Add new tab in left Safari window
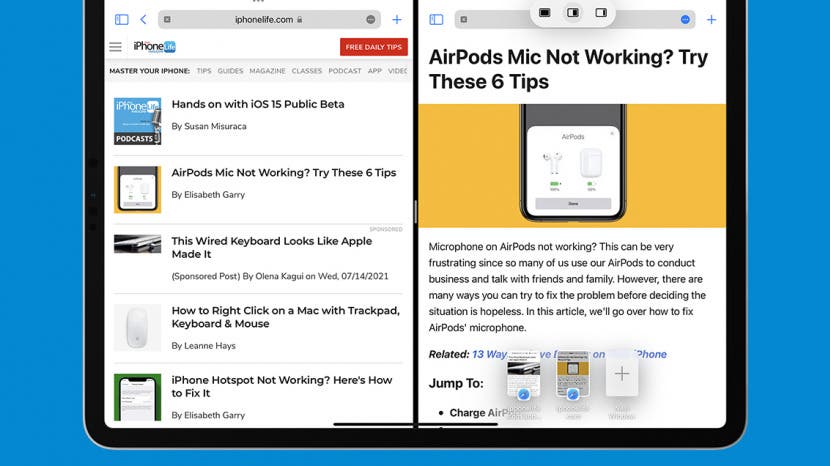Viewport: 830px width, 466px height. click(396, 20)
